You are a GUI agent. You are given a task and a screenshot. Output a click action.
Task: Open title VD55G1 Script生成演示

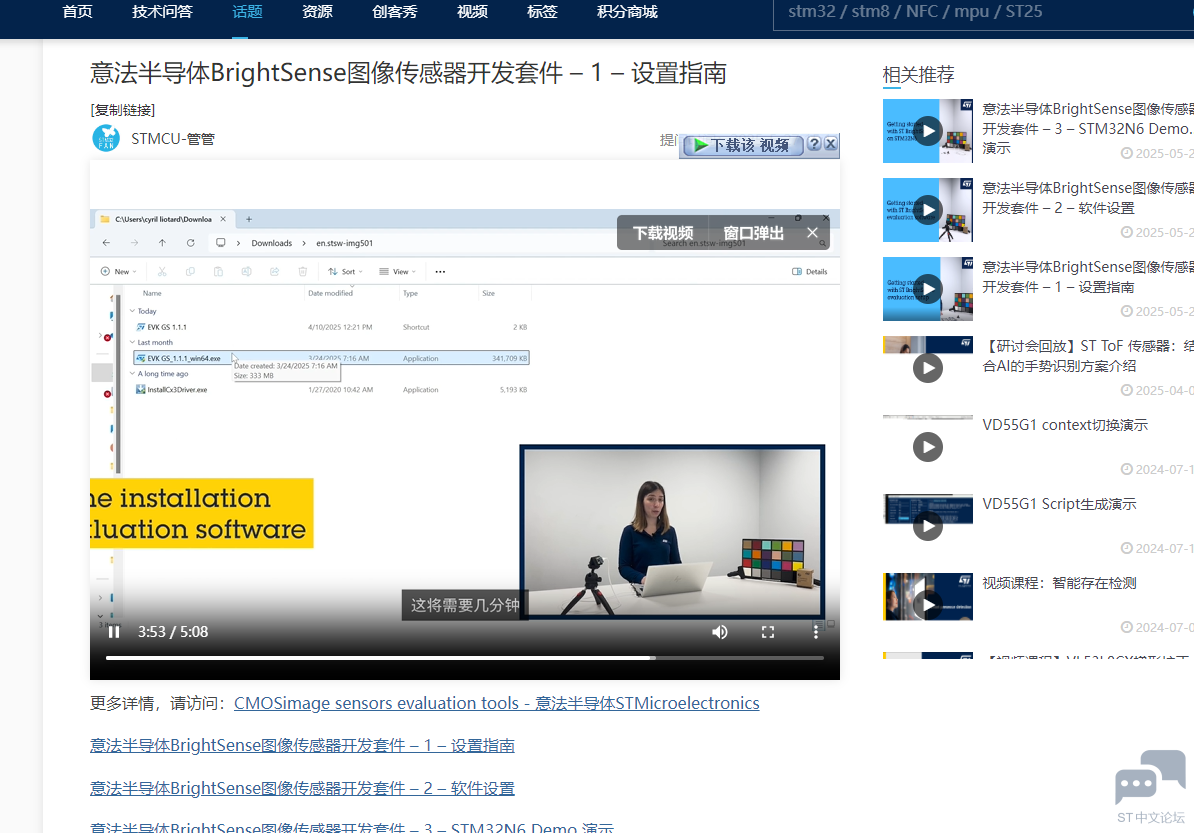[1059, 504]
